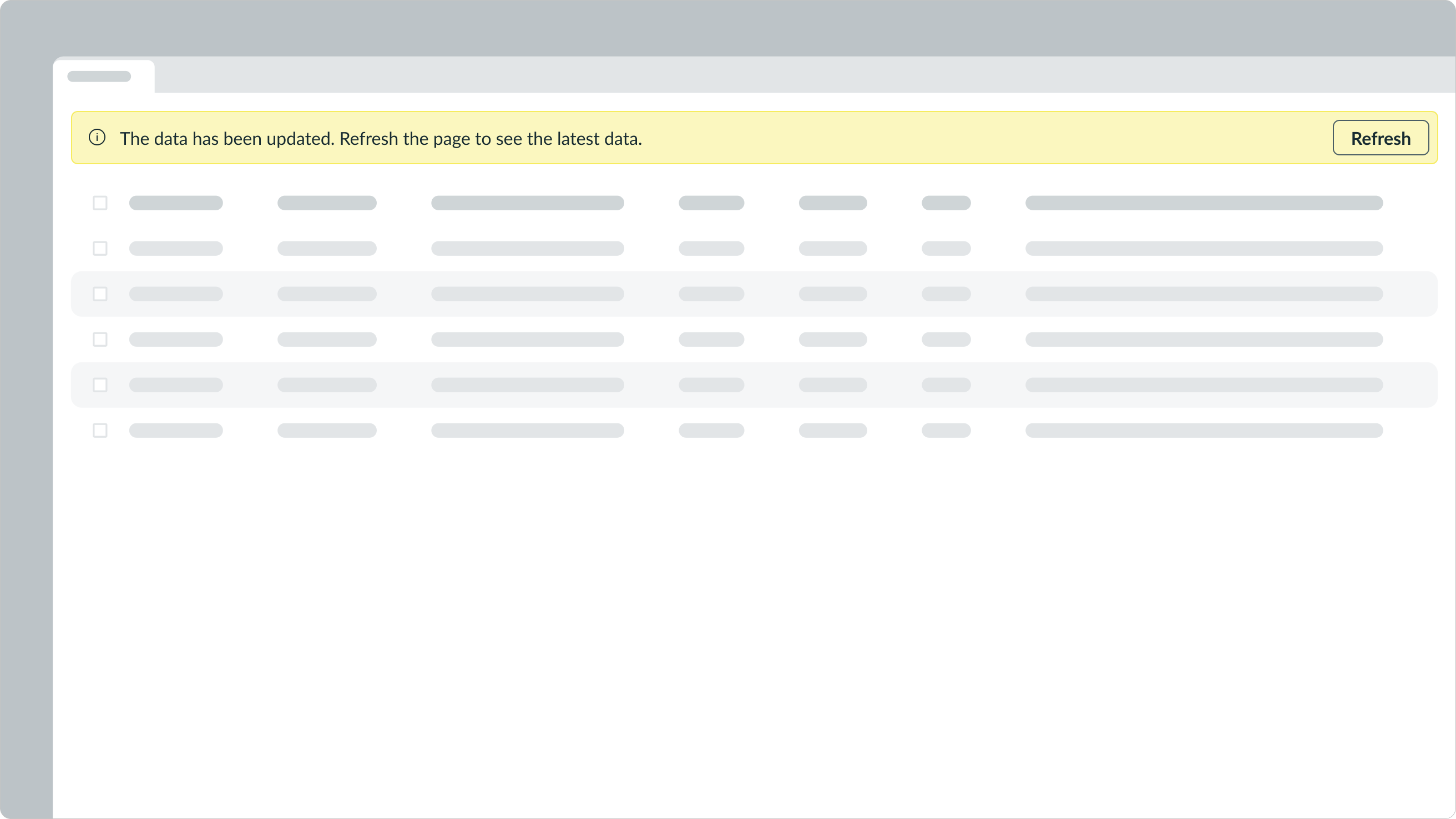This screenshot has width=1456, height=819.
Task: Click the first column header placeholder
Action: tap(176, 203)
